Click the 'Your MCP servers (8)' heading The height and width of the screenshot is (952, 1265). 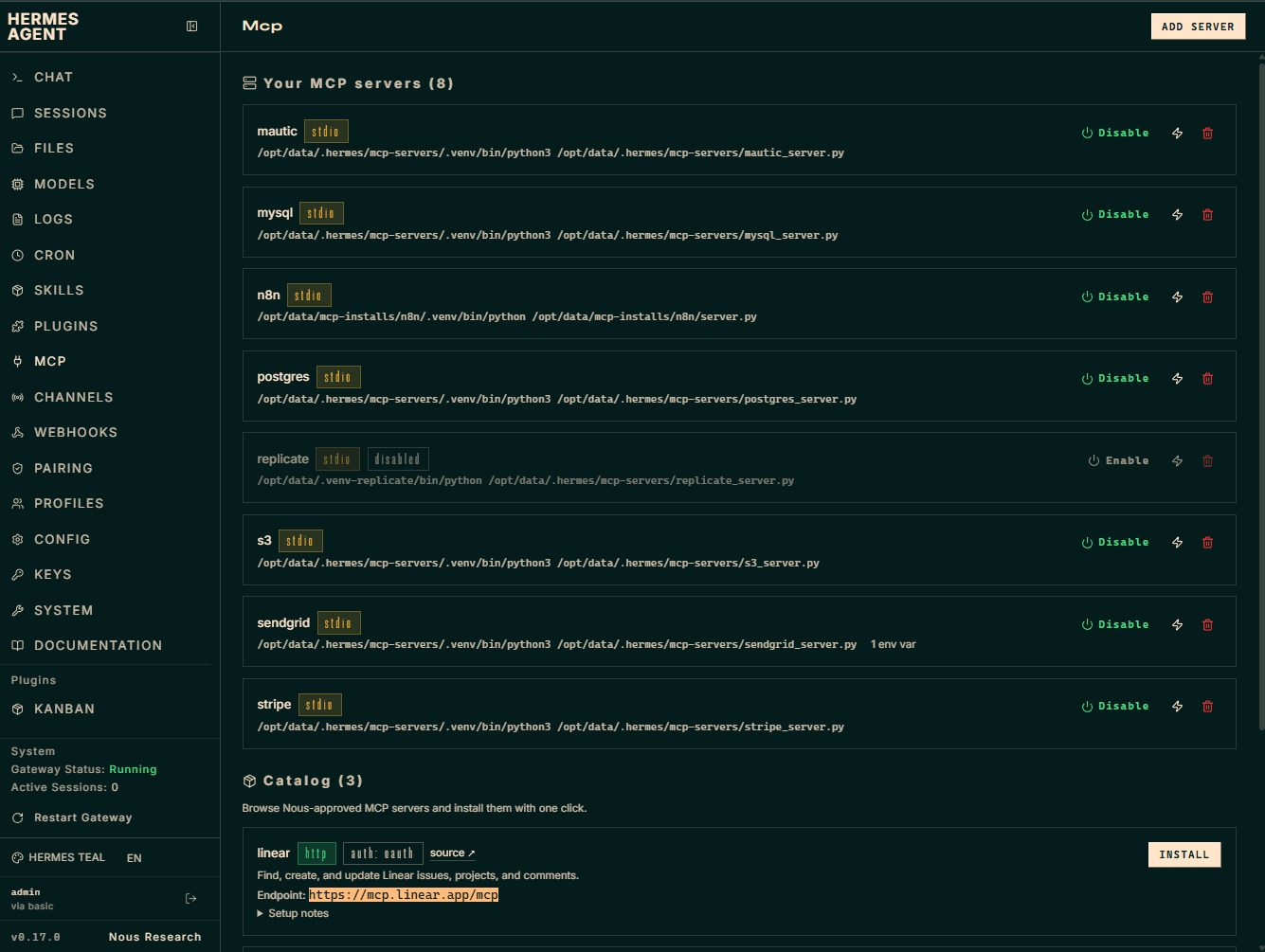pyautogui.click(x=349, y=83)
